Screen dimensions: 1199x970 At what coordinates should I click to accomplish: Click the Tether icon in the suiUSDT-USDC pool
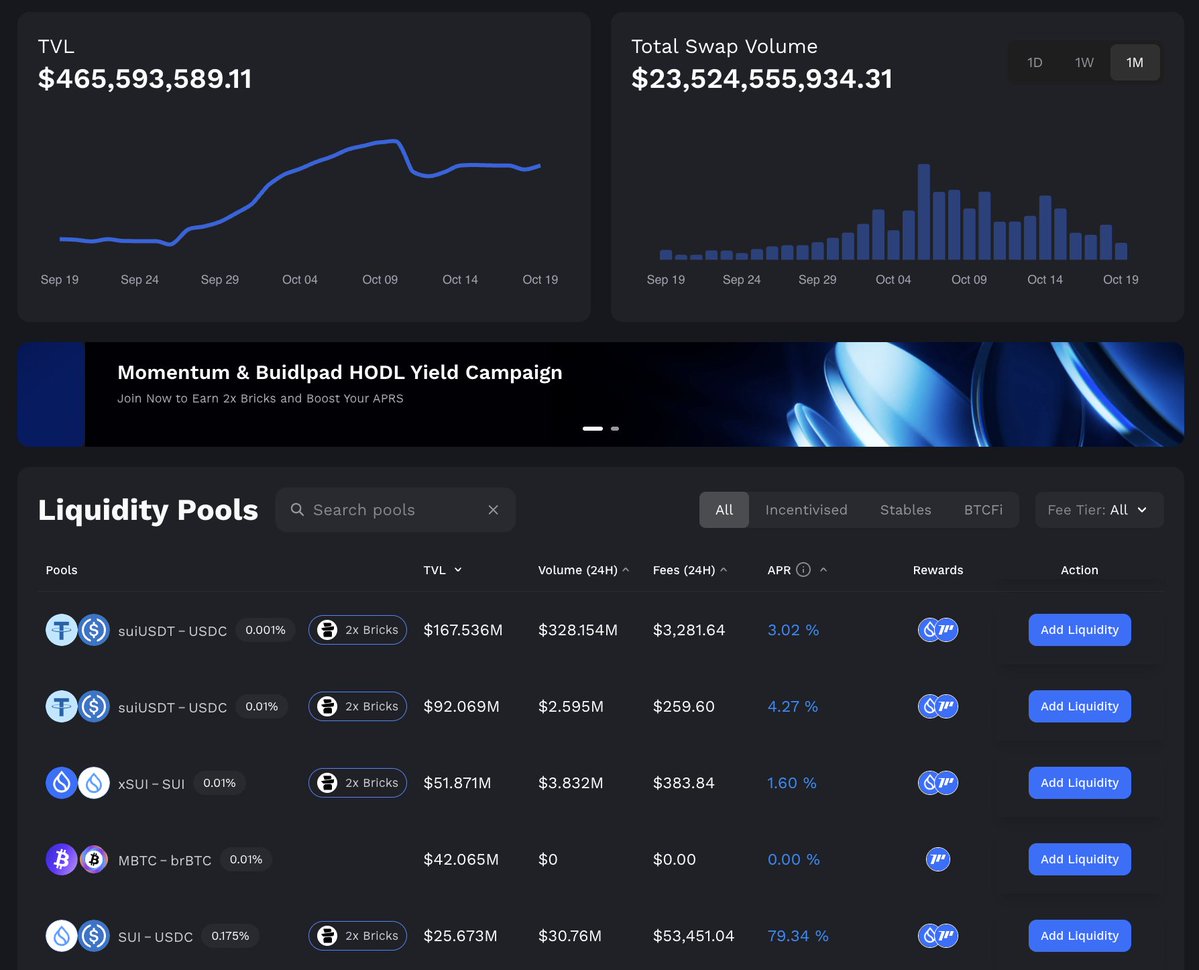(61, 630)
